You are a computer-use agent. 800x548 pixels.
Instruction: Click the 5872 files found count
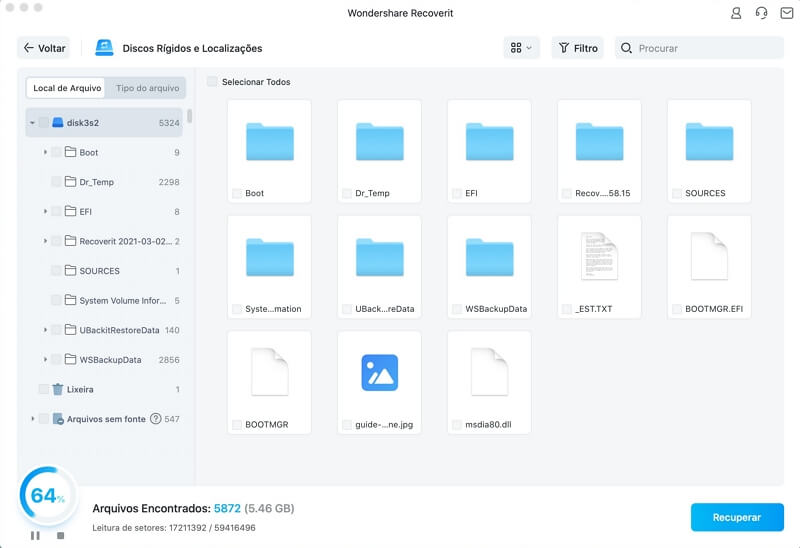click(227, 508)
